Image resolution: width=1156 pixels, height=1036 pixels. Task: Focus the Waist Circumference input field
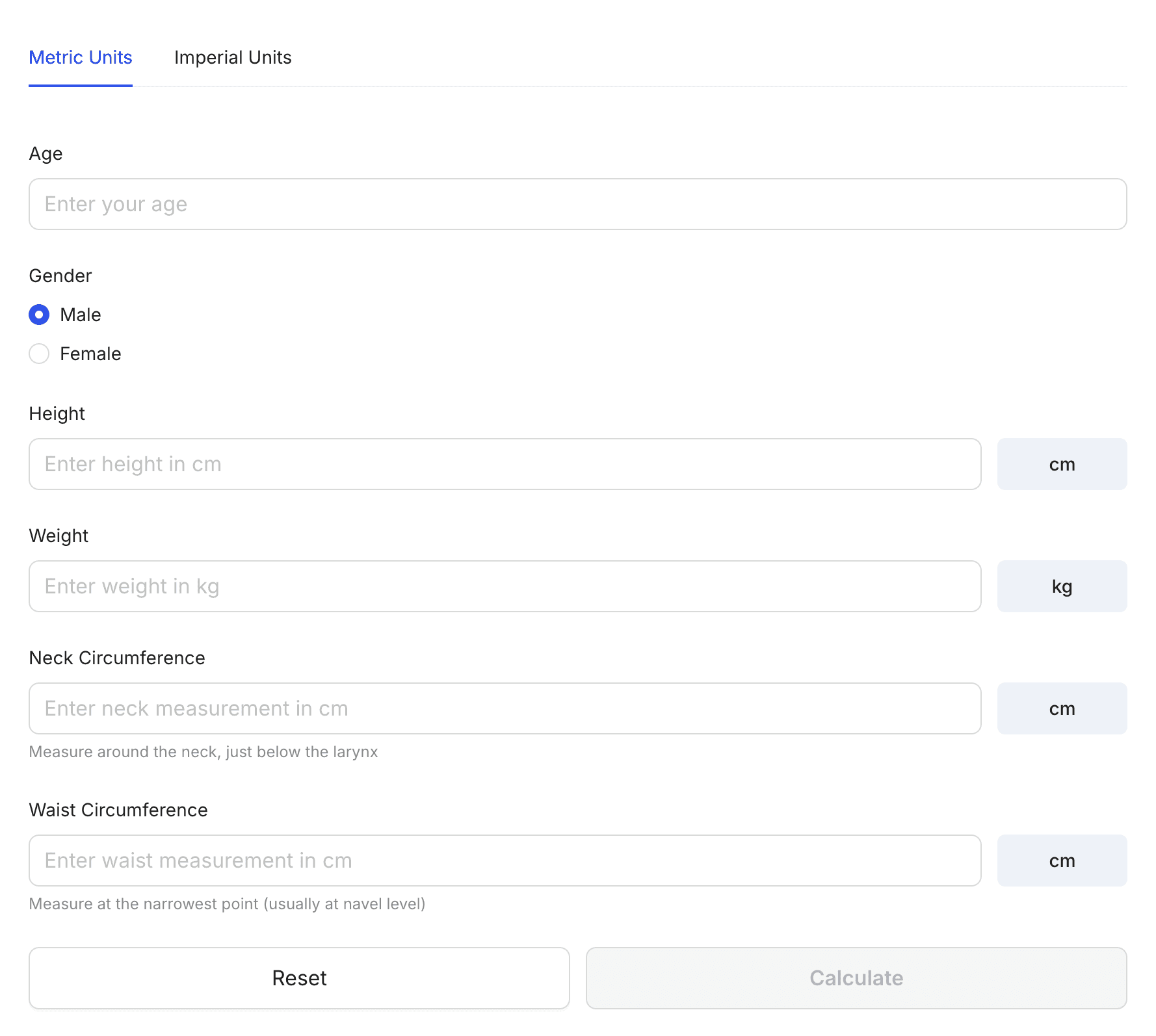(x=505, y=861)
